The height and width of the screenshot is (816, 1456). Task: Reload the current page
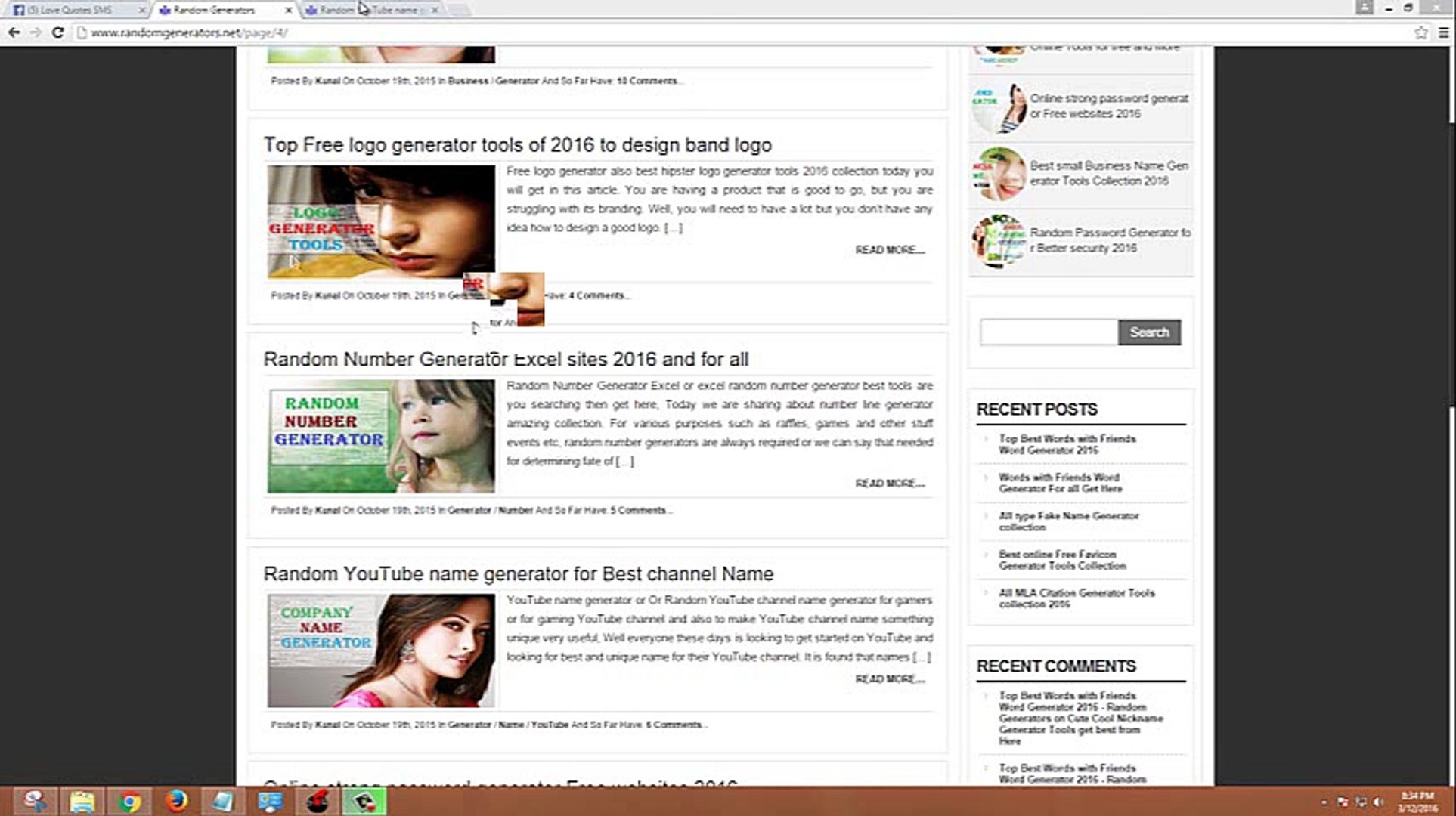click(57, 32)
